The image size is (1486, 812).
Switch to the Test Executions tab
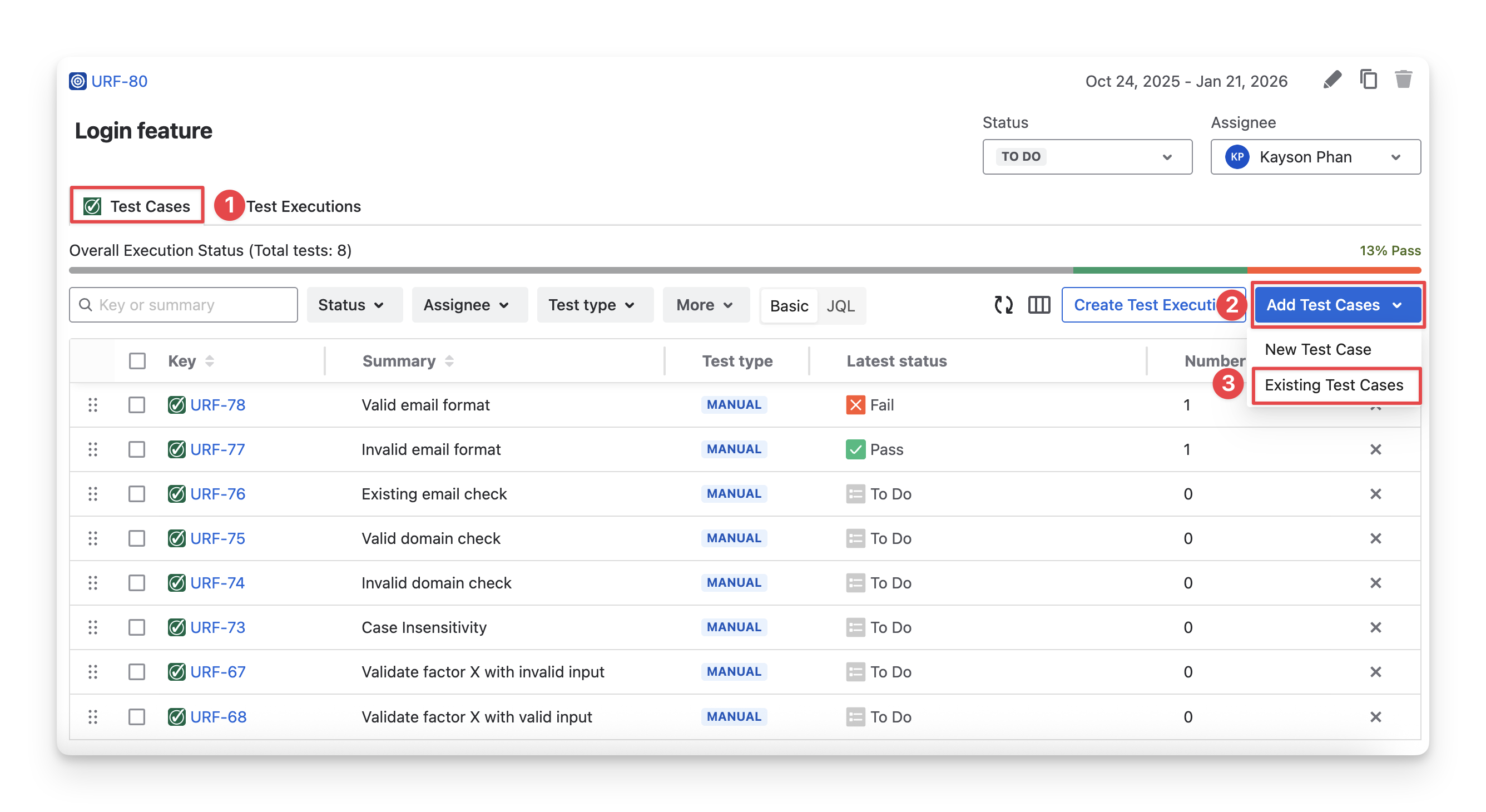tap(303, 206)
